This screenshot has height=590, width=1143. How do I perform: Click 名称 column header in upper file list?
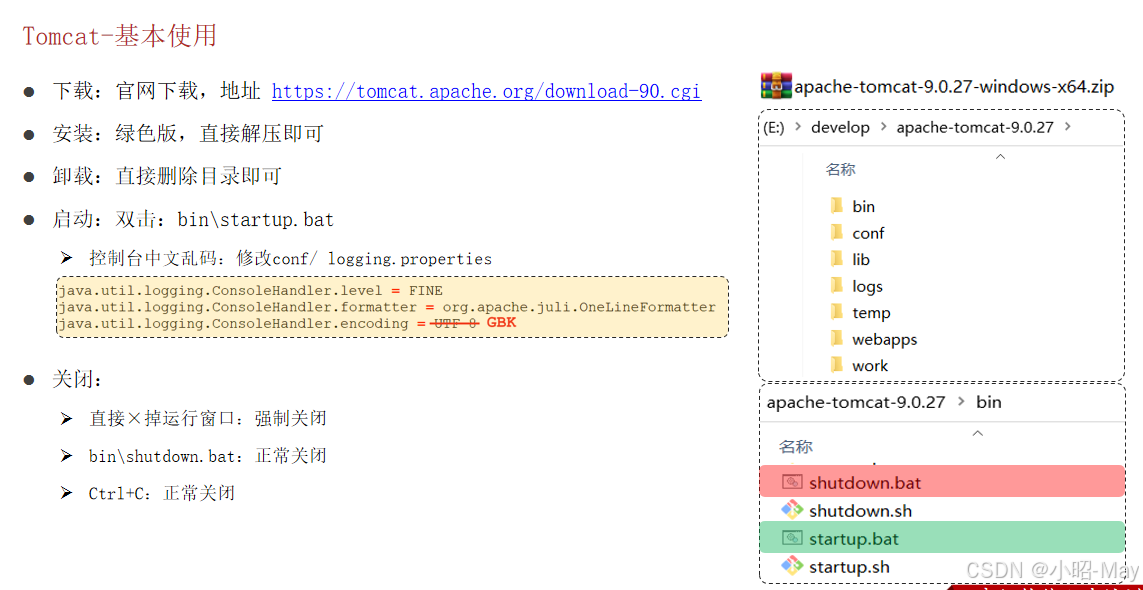coord(840,170)
